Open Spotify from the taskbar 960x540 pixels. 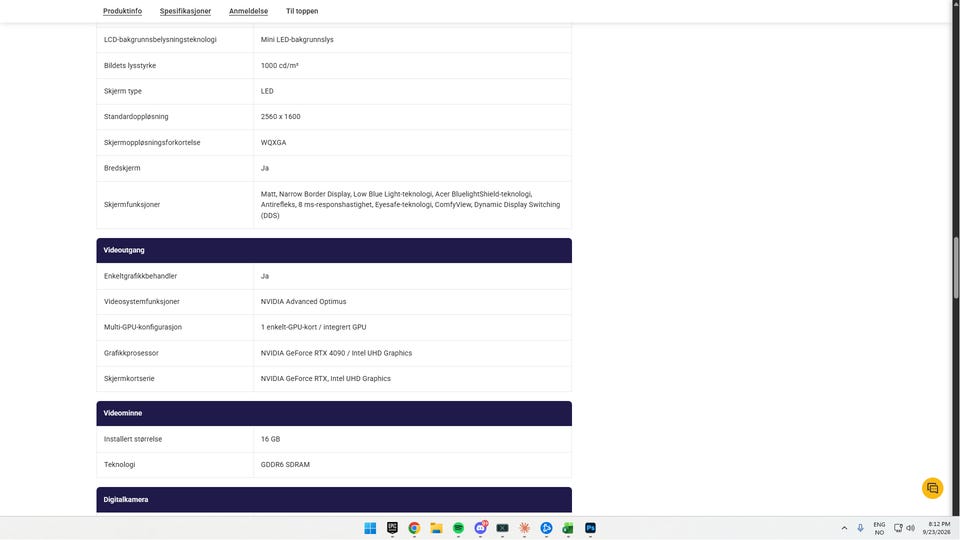[x=458, y=528]
